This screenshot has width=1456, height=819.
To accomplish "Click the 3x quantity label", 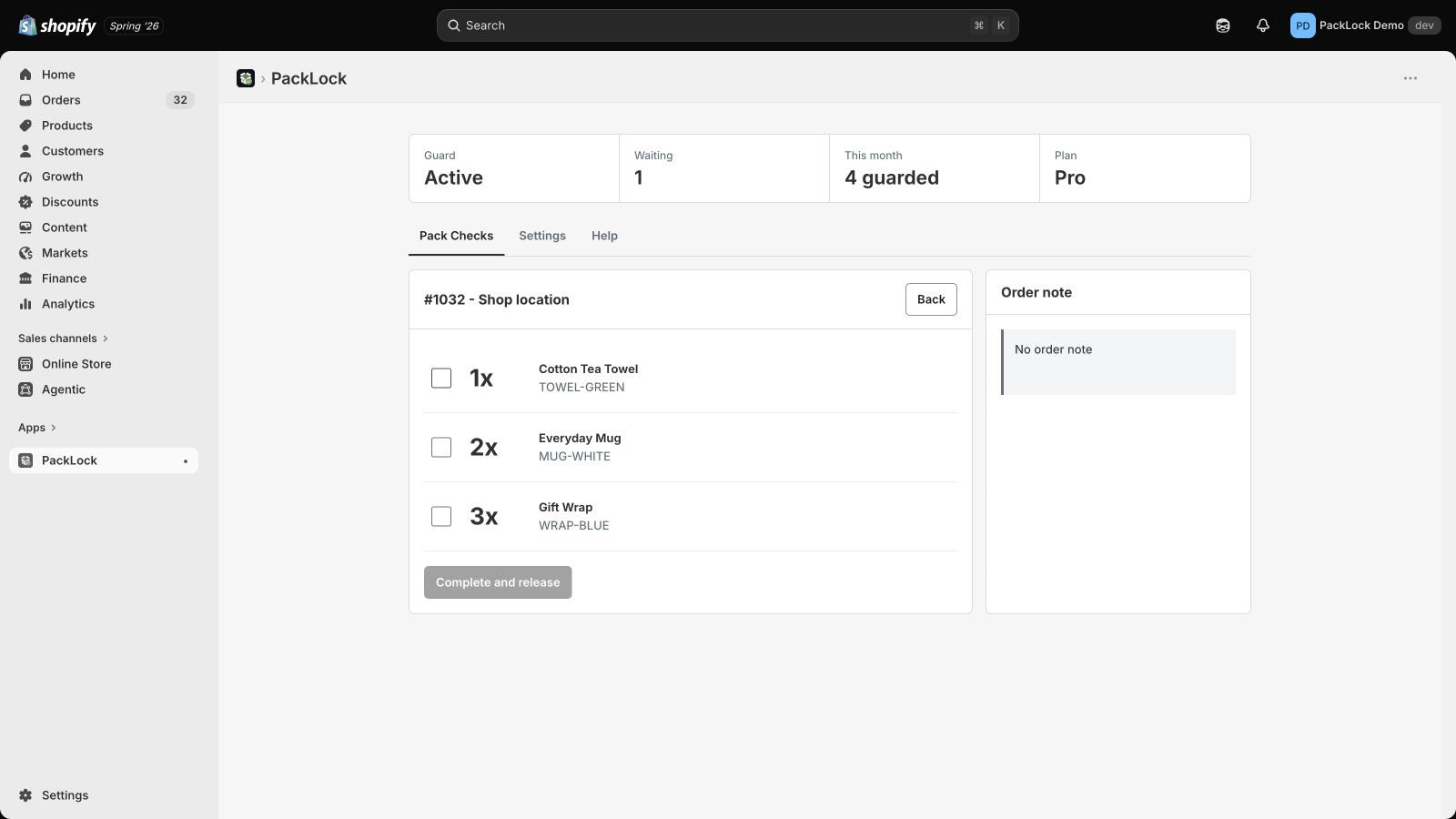I will pyautogui.click(x=484, y=516).
